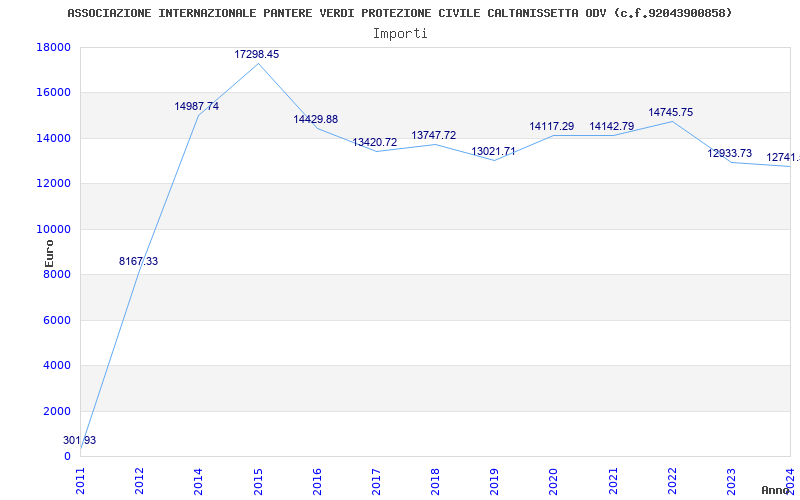This screenshot has height=500, width=800.
Task: Click the chart title with c.f. 92043900858
Action: [x=400, y=13]
